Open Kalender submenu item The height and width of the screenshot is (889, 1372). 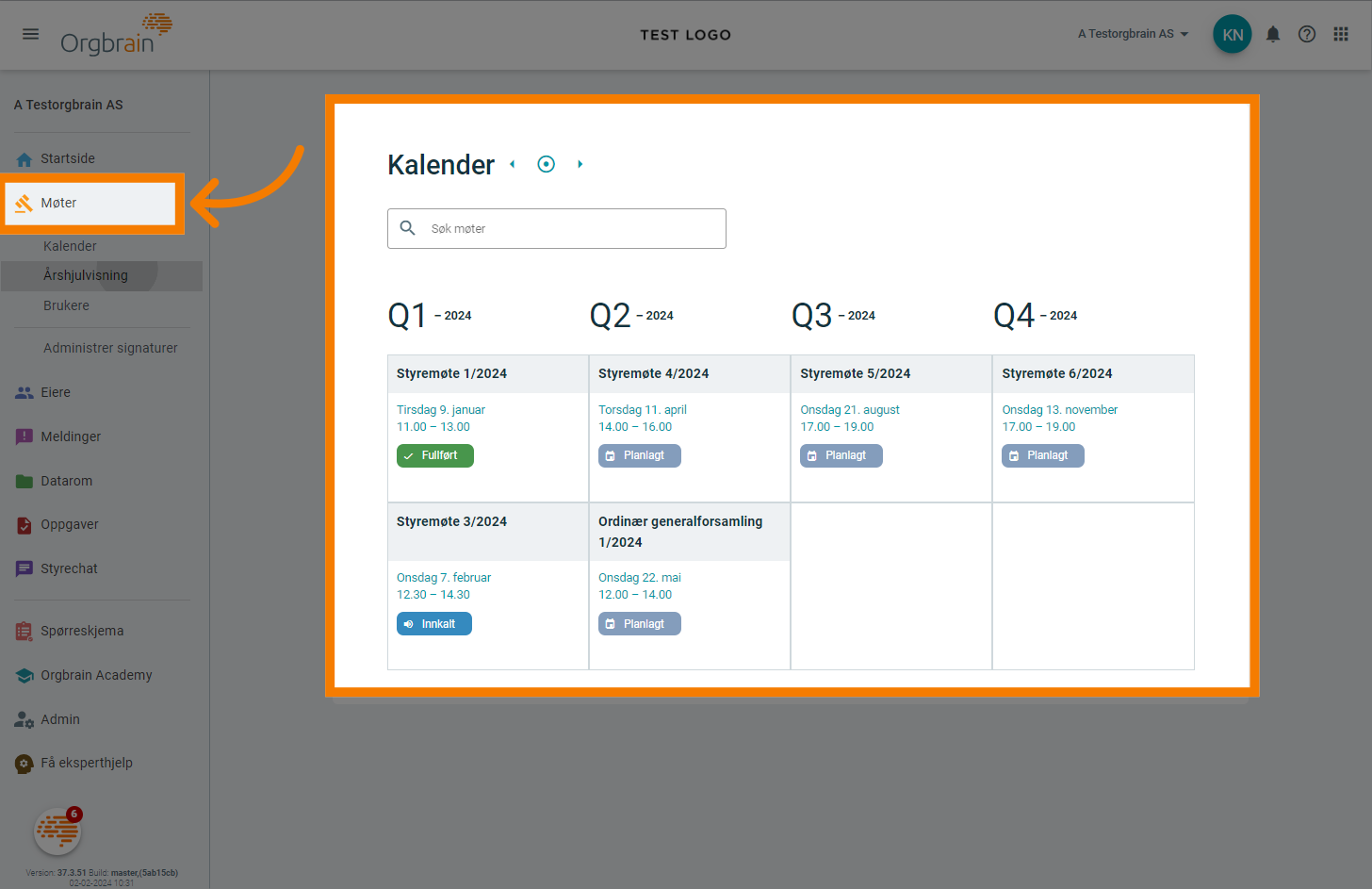pos(70,246)
